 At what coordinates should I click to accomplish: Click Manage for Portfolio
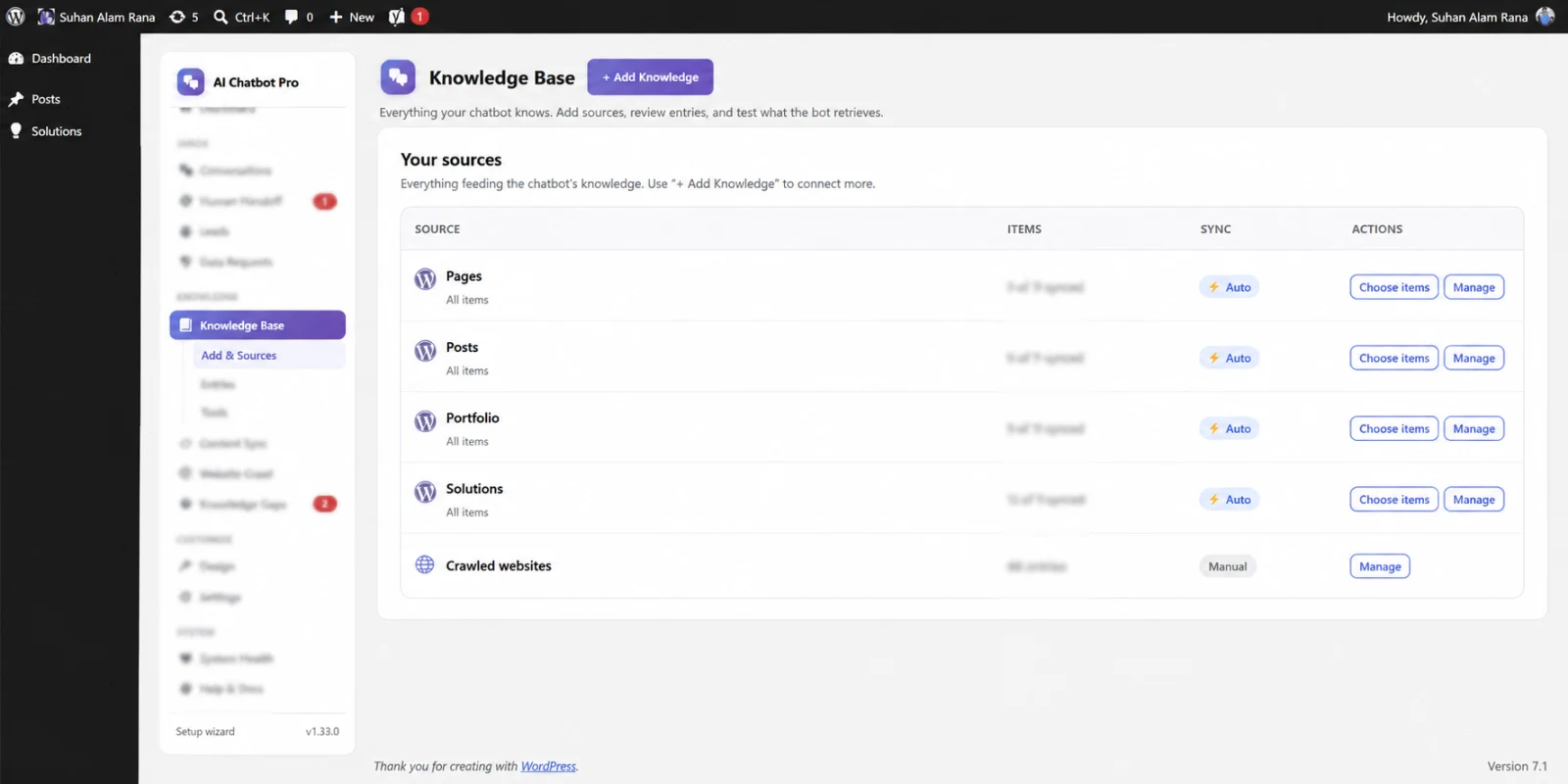(x=1474, y=428)
